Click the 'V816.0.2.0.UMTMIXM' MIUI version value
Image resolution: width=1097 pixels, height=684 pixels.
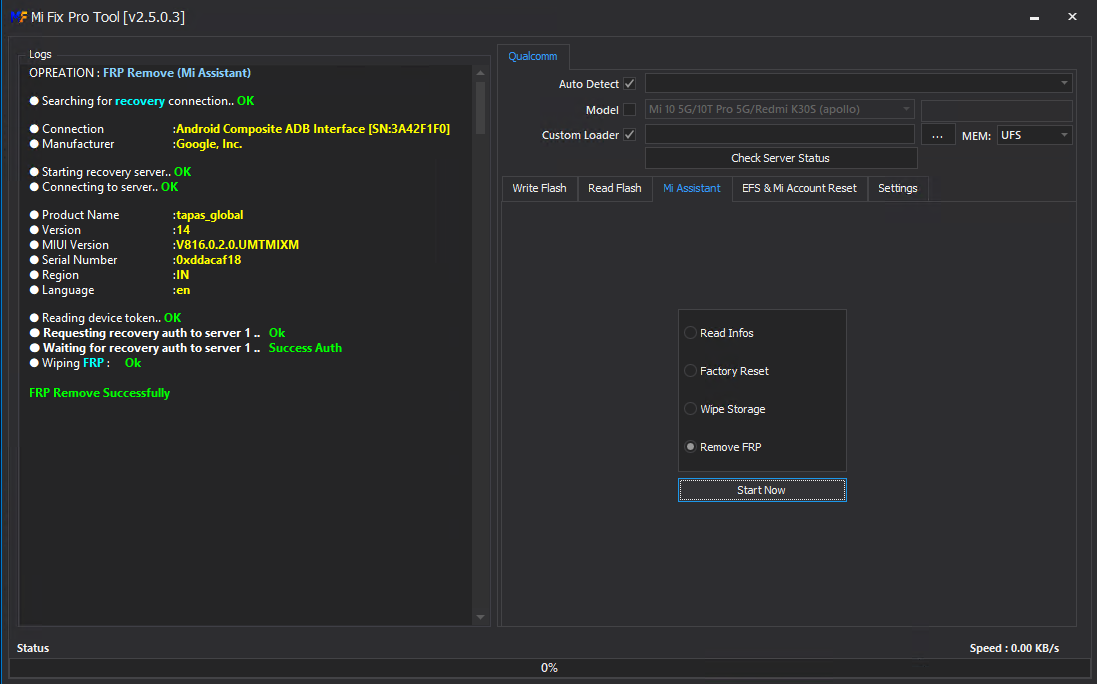pos(237,245)
